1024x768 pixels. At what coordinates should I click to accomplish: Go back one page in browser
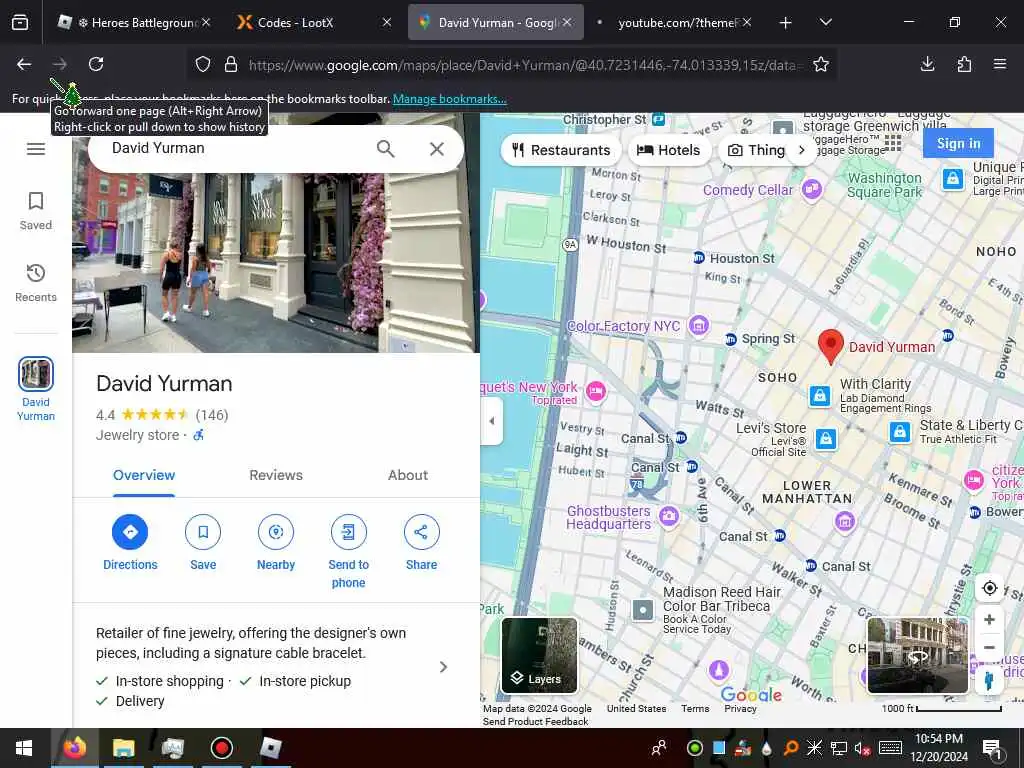pos(24,64)
